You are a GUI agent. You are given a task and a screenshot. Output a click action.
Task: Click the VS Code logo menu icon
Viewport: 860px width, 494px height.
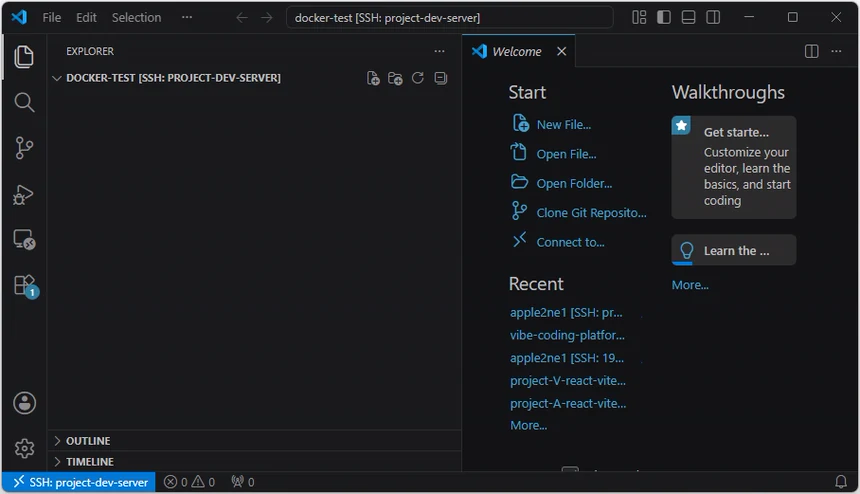pyautogui.click(x=19, y=18)
